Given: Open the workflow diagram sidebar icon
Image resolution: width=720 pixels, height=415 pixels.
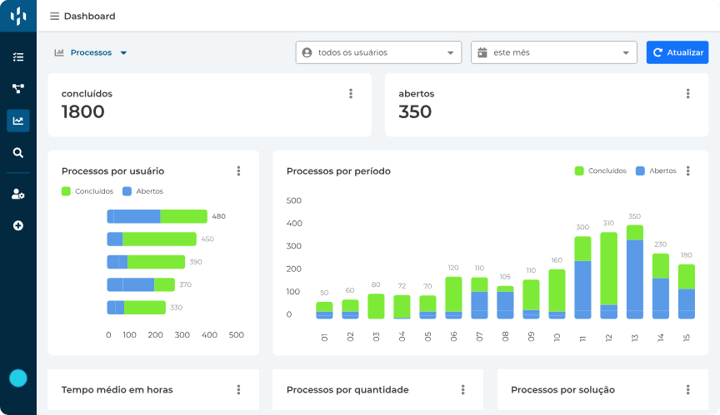Looking at the screenshot, I should pyautogui.click(x=18, y=89).
